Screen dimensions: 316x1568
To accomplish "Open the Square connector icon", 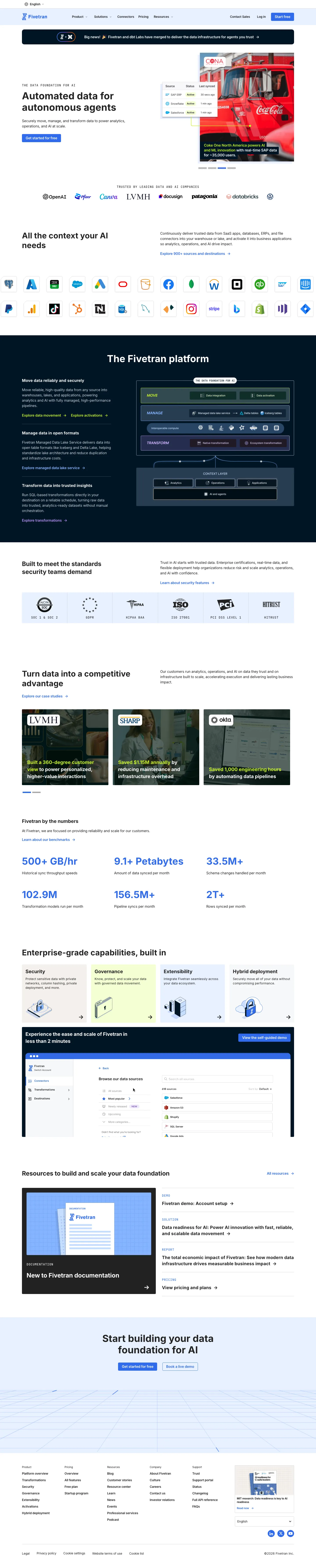I will [x=237, y=284].
